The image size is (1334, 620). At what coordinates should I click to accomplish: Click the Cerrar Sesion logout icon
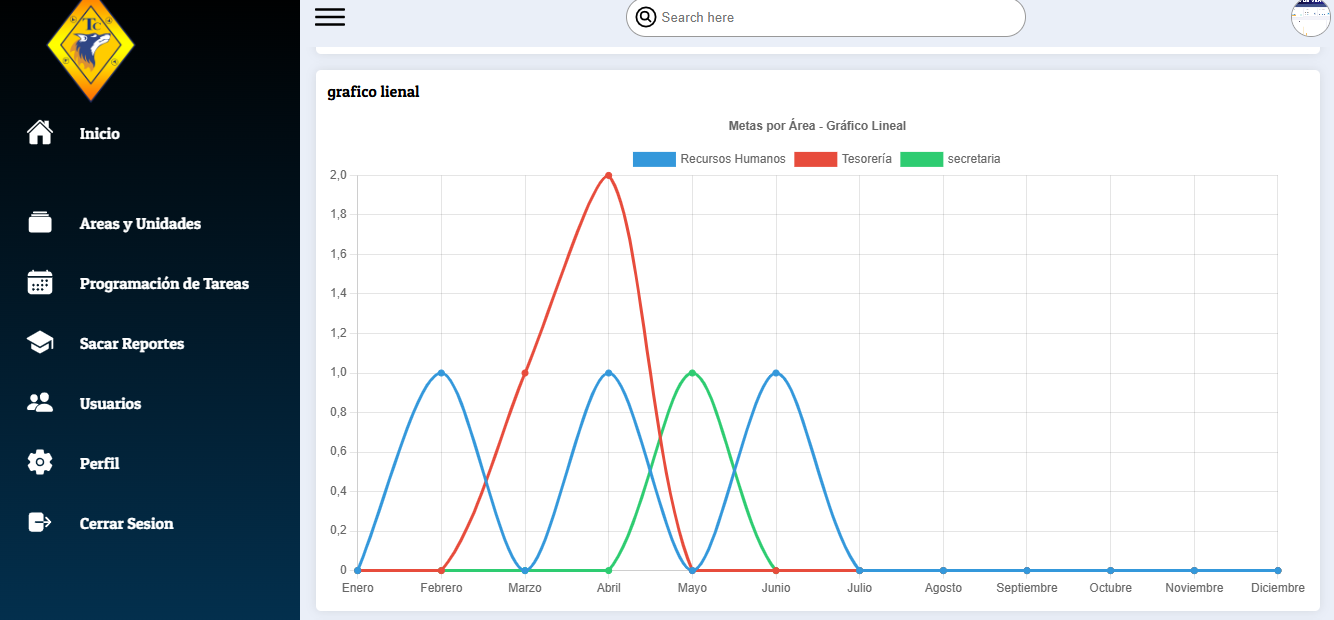(x=40, y=523)
